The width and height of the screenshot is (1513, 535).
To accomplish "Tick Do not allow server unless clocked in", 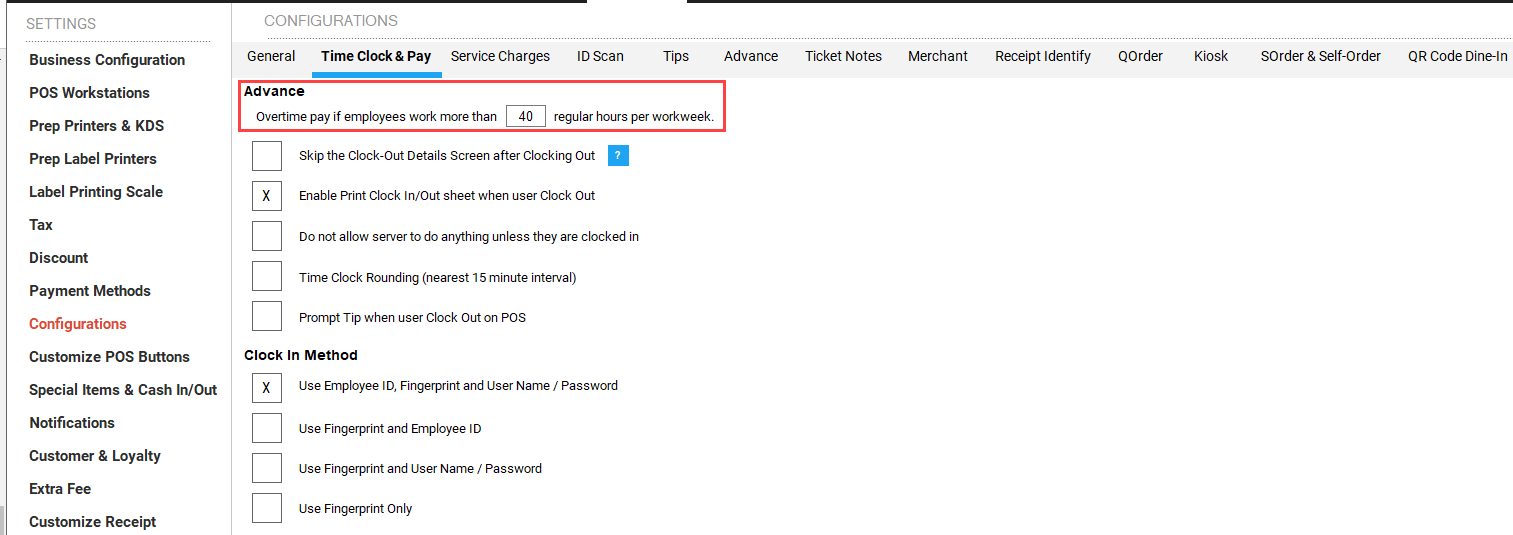I will pyautogui.click(x=267, y=237).
